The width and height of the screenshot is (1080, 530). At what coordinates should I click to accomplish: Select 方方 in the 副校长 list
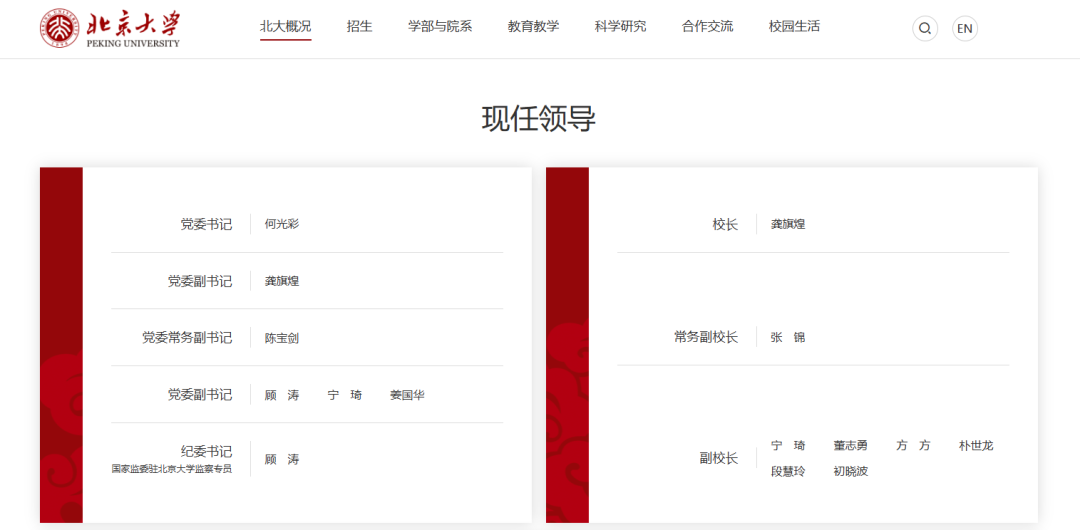pyautogui.click(x=913, y=445)
